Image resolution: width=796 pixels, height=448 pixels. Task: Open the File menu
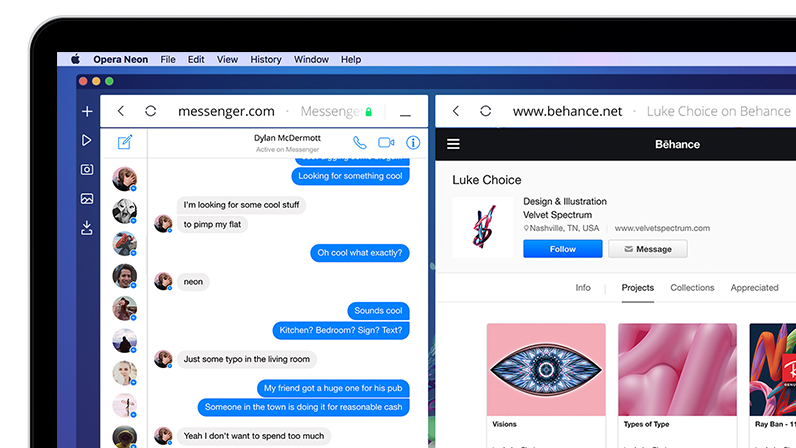click(168, 59)
